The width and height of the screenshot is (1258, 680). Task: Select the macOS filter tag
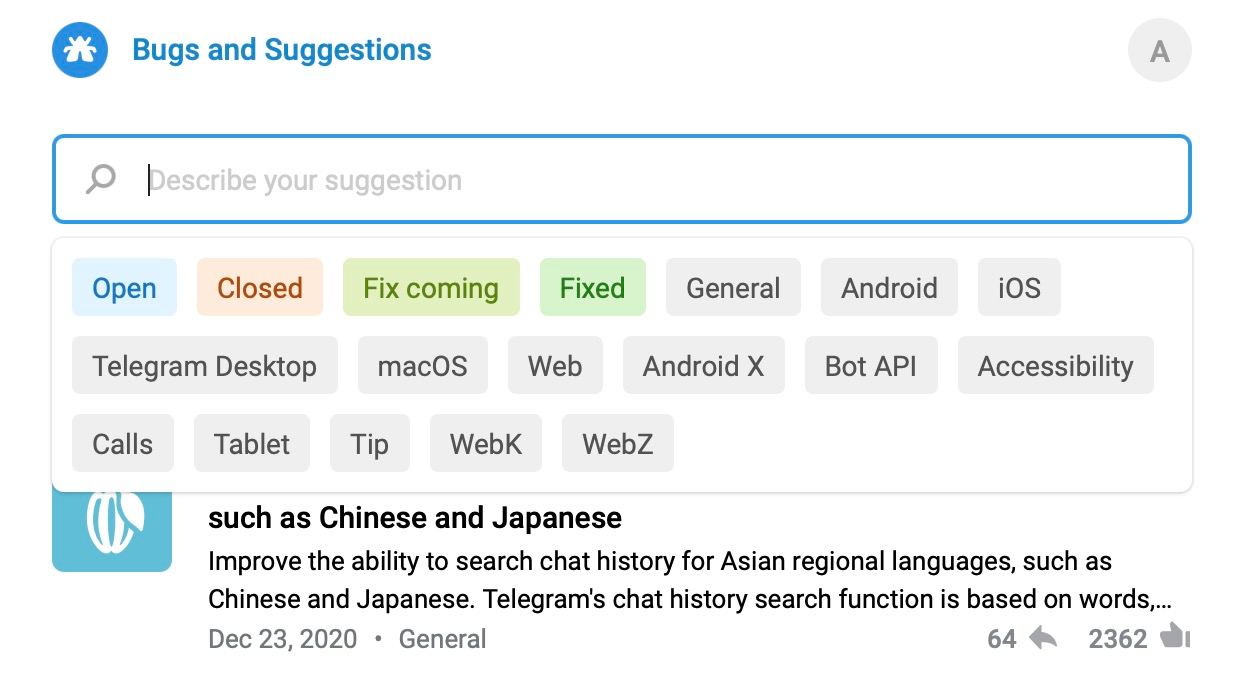(x=423, y=366)
